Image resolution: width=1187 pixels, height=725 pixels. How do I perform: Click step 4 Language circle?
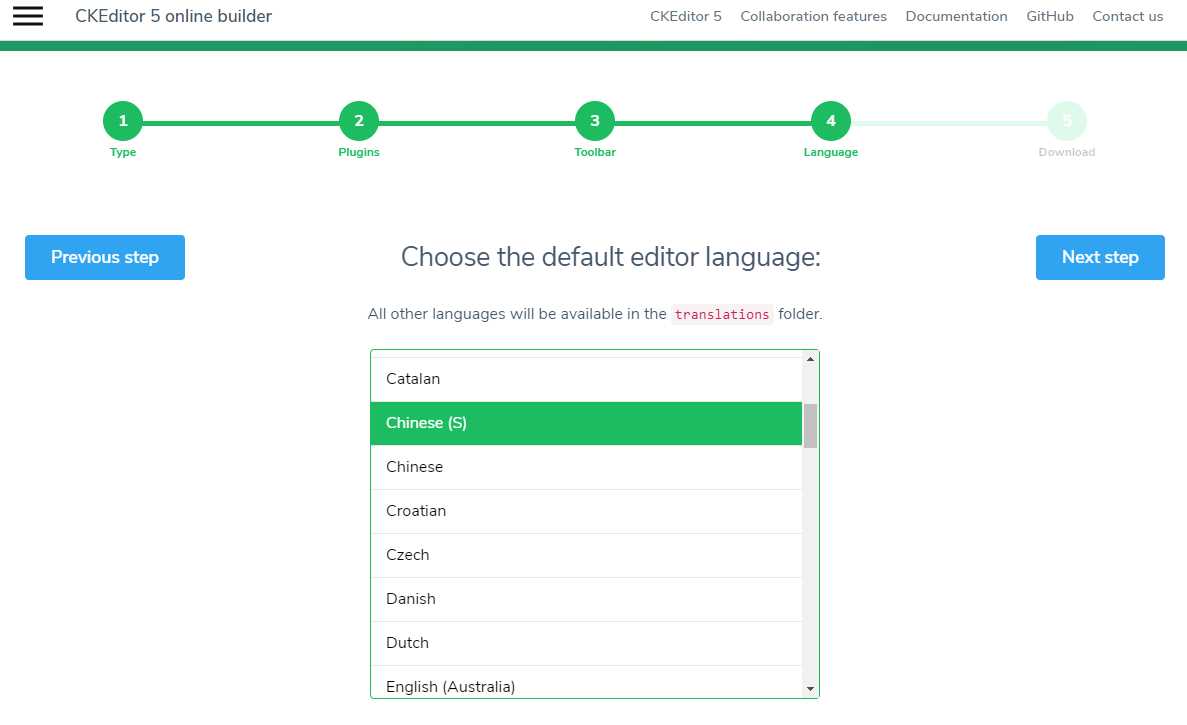[x=831, y=122]
